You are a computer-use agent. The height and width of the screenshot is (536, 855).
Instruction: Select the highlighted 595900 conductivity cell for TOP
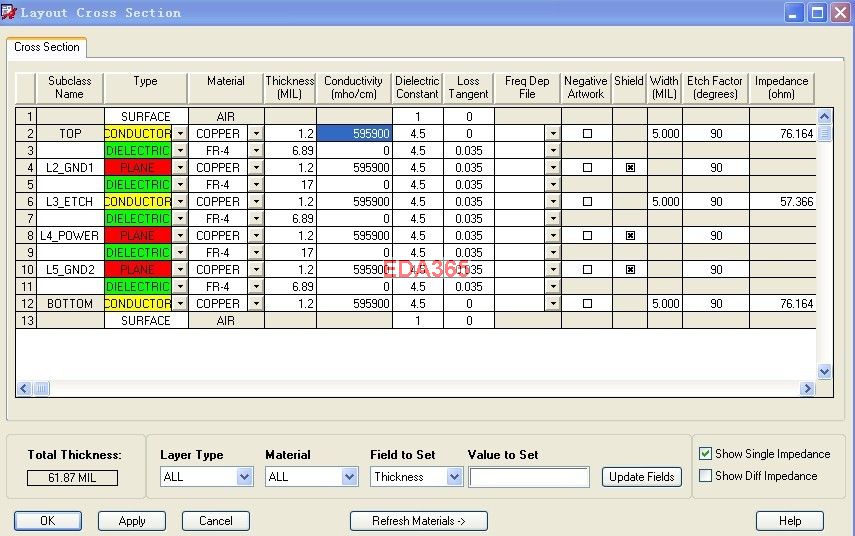click(354, 134)
